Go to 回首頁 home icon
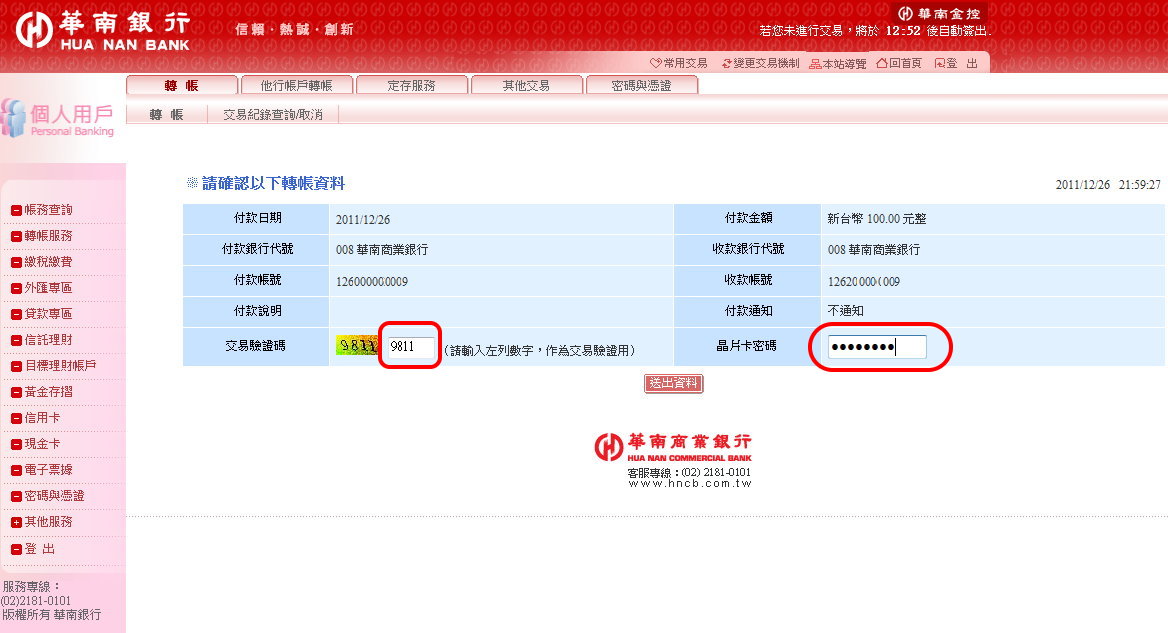This screenshot has width=1168, height=633. [x=882, y=63]
